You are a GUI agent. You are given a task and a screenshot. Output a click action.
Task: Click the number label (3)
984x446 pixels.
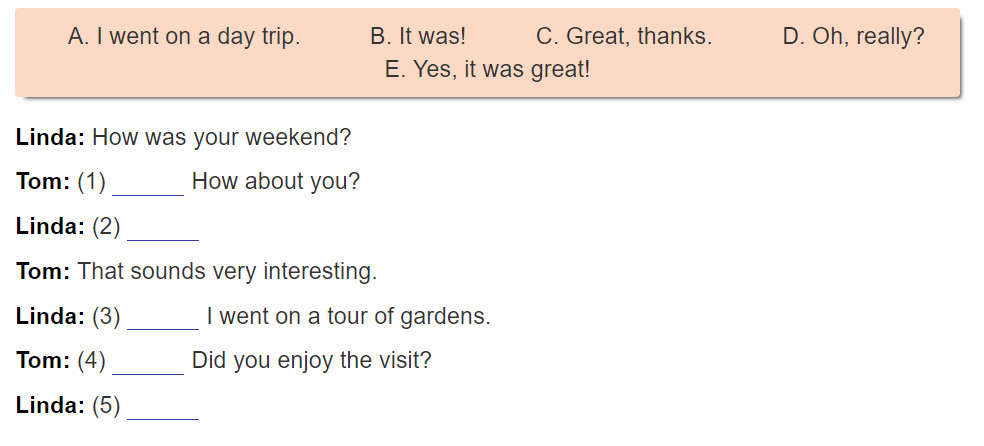(106, 316)
